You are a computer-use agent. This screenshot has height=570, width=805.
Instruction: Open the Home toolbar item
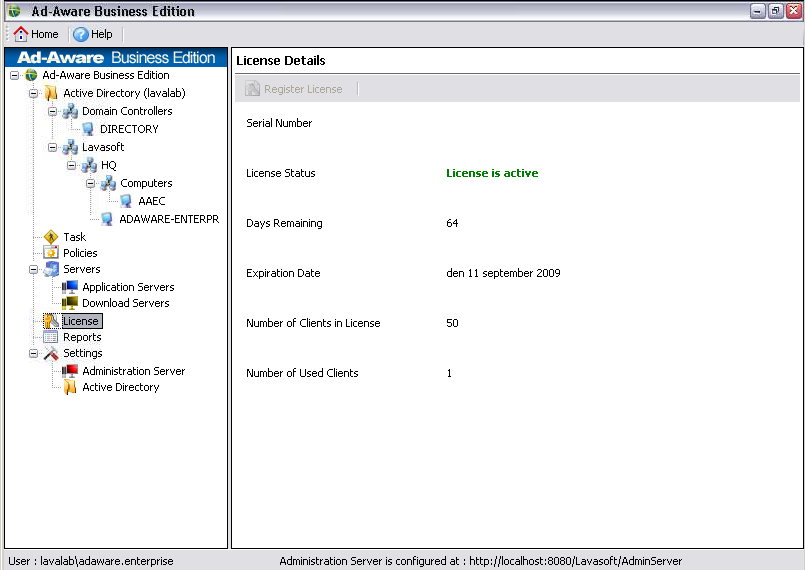36,34
